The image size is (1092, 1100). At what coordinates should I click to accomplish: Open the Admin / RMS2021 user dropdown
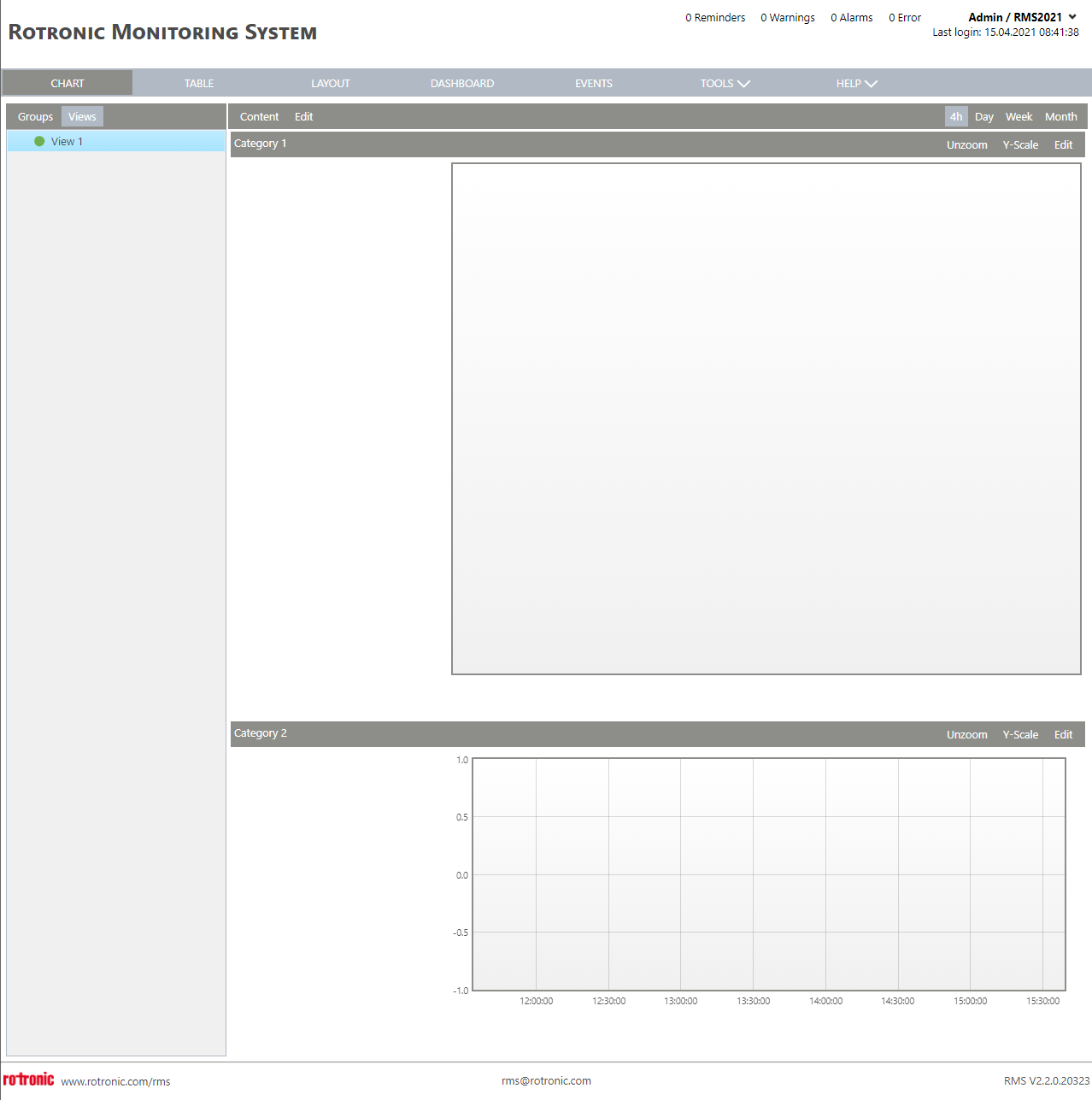(1022, 17)
